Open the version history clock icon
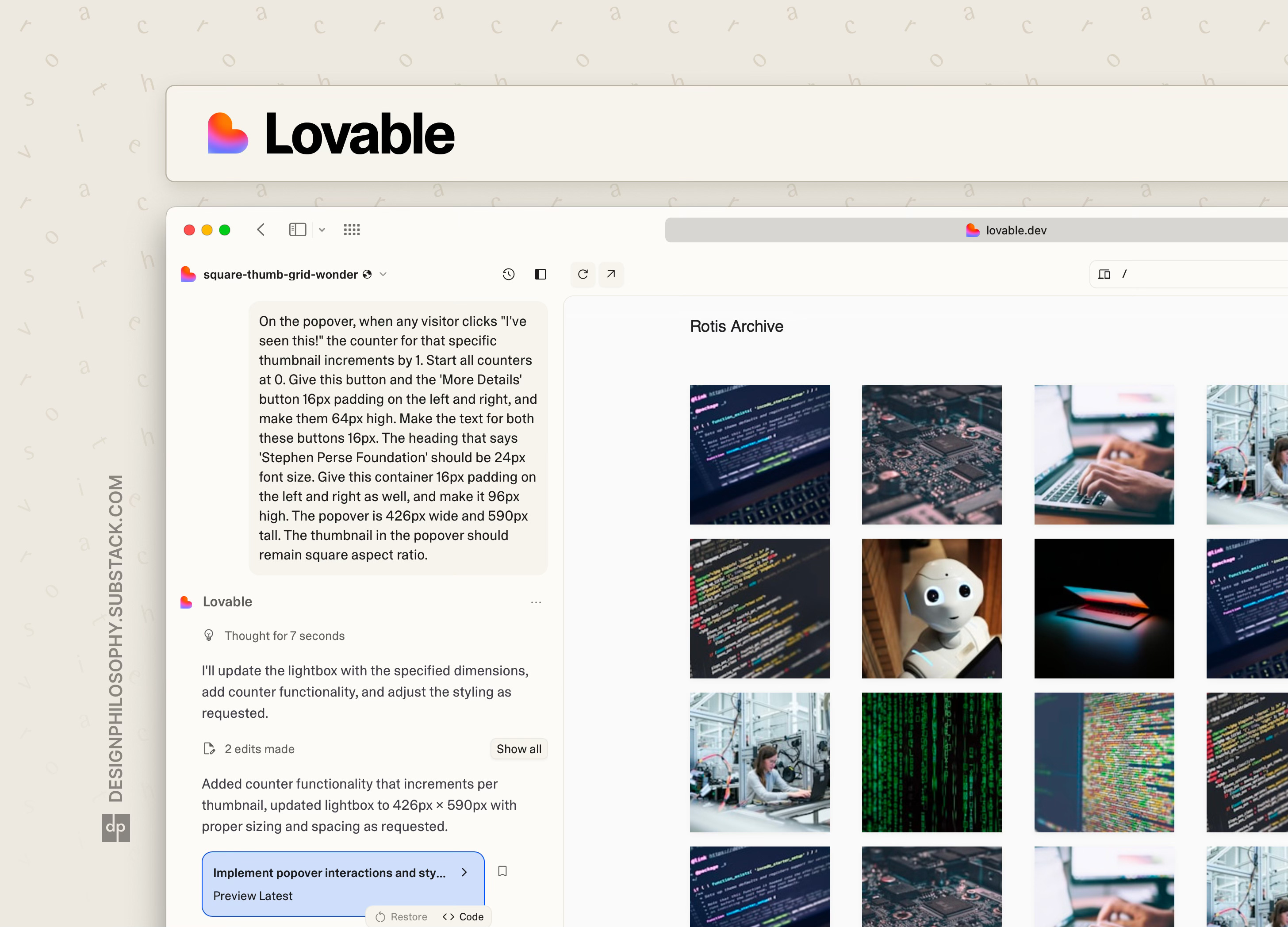 click(x=508, y=274)
